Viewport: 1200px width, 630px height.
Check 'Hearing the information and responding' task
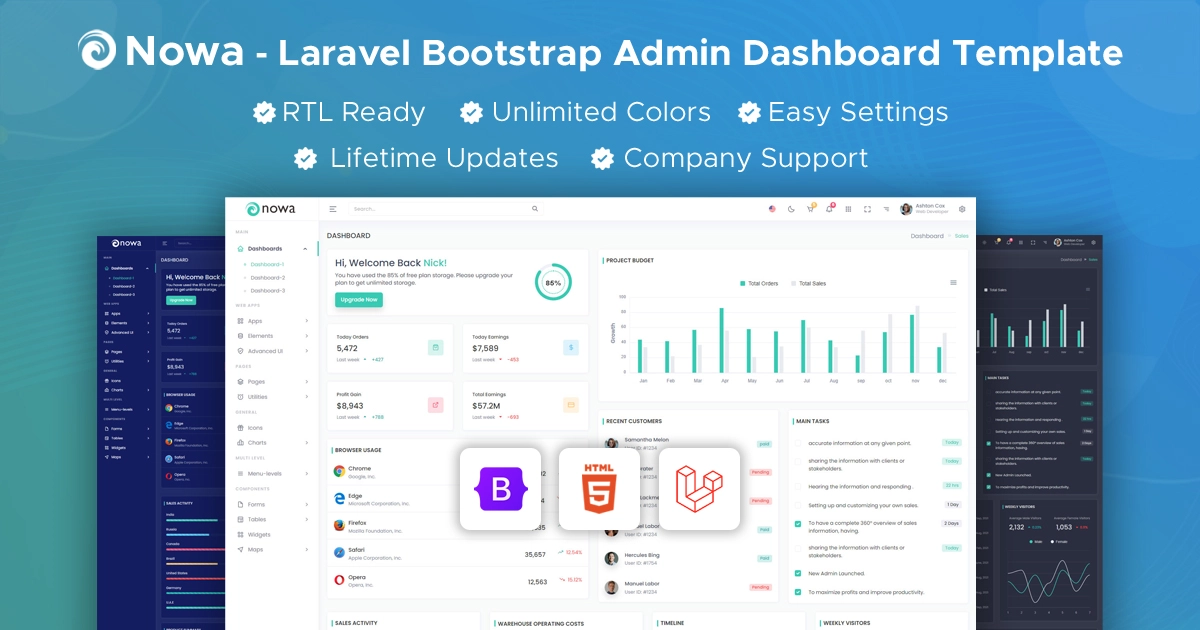click(798, 486)
